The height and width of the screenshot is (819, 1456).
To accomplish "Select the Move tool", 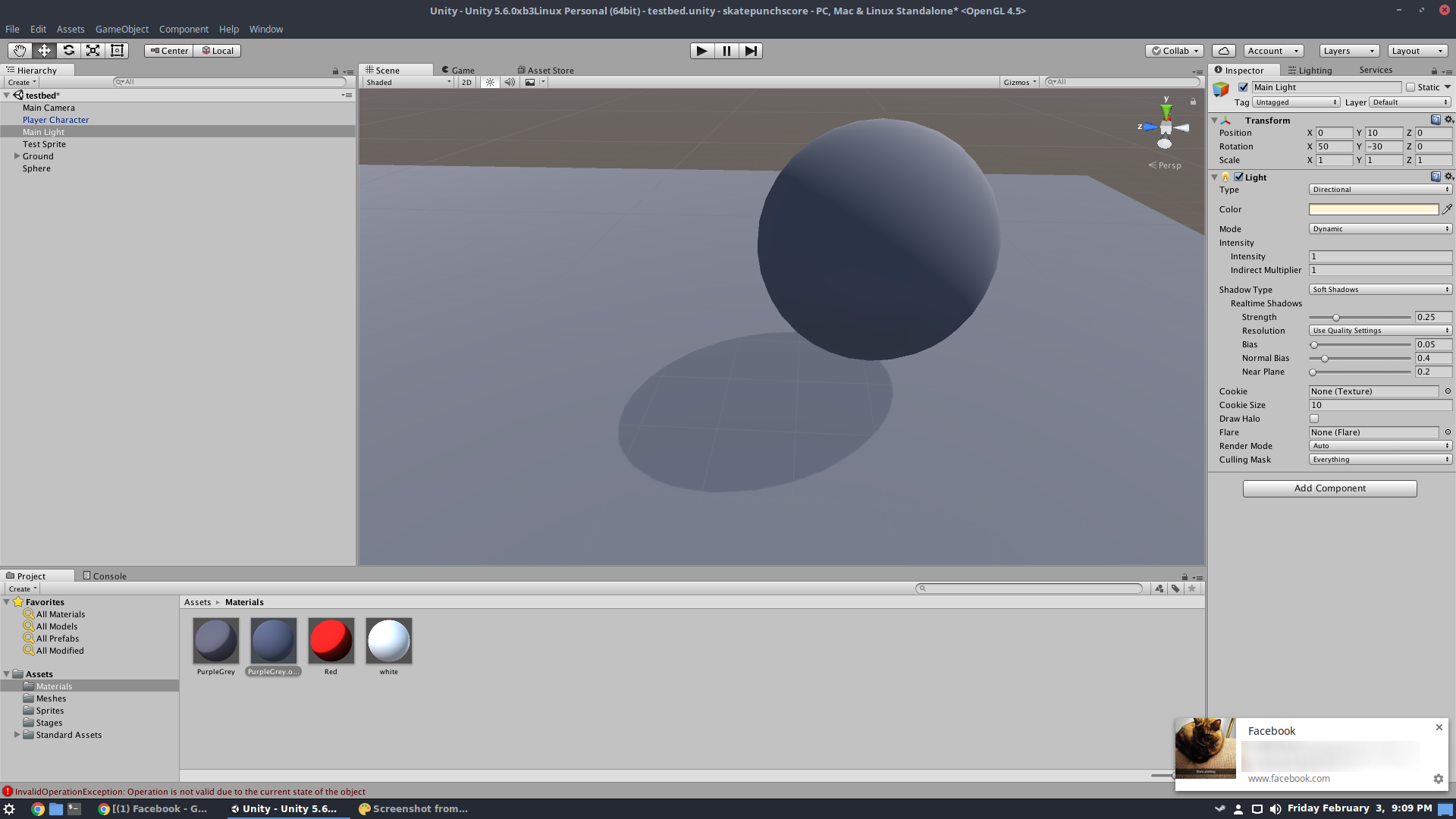I will click(x=44, y=51).
